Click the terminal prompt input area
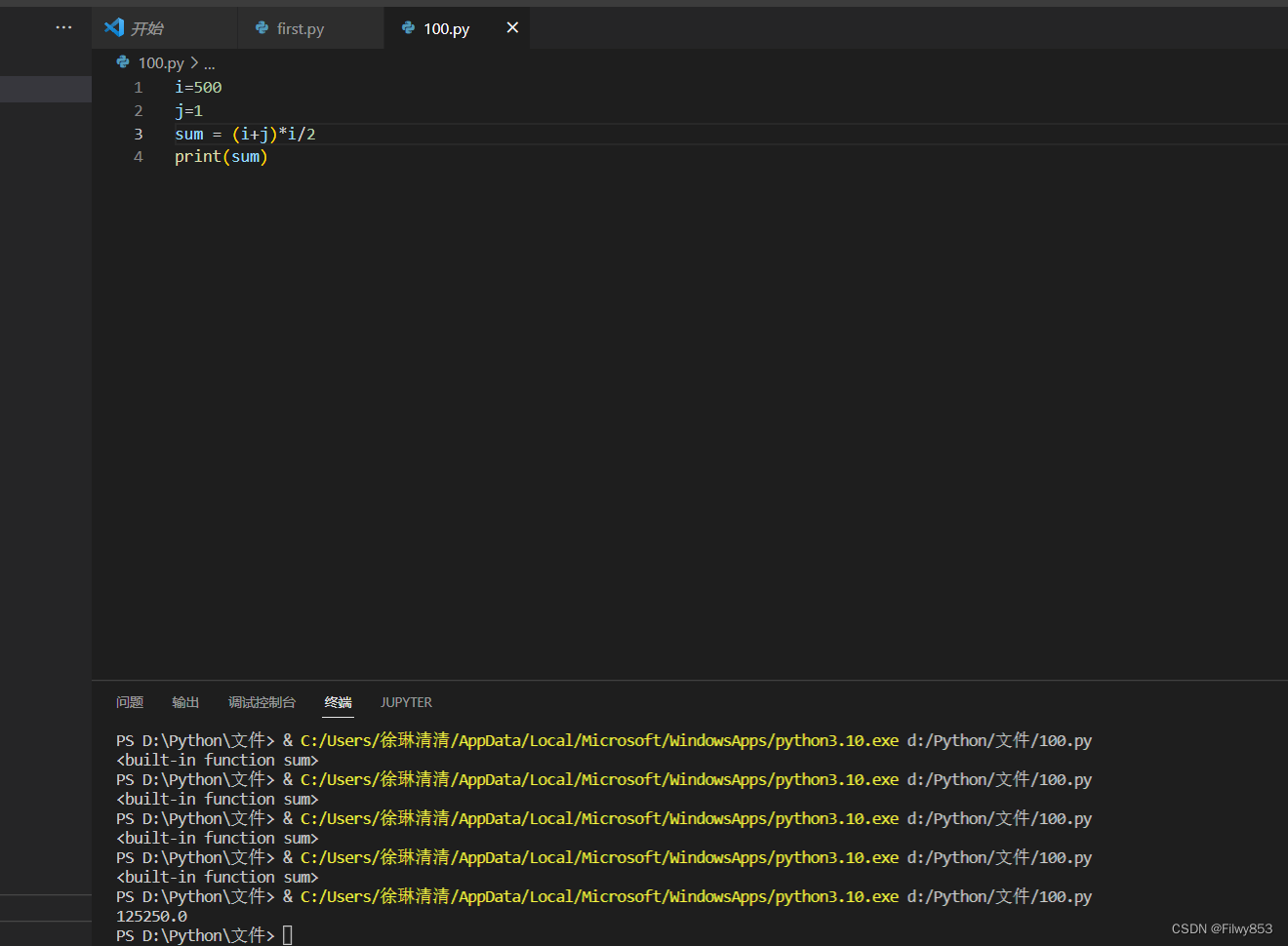This screenshot has height=946, width=1288. click(288, 934)
